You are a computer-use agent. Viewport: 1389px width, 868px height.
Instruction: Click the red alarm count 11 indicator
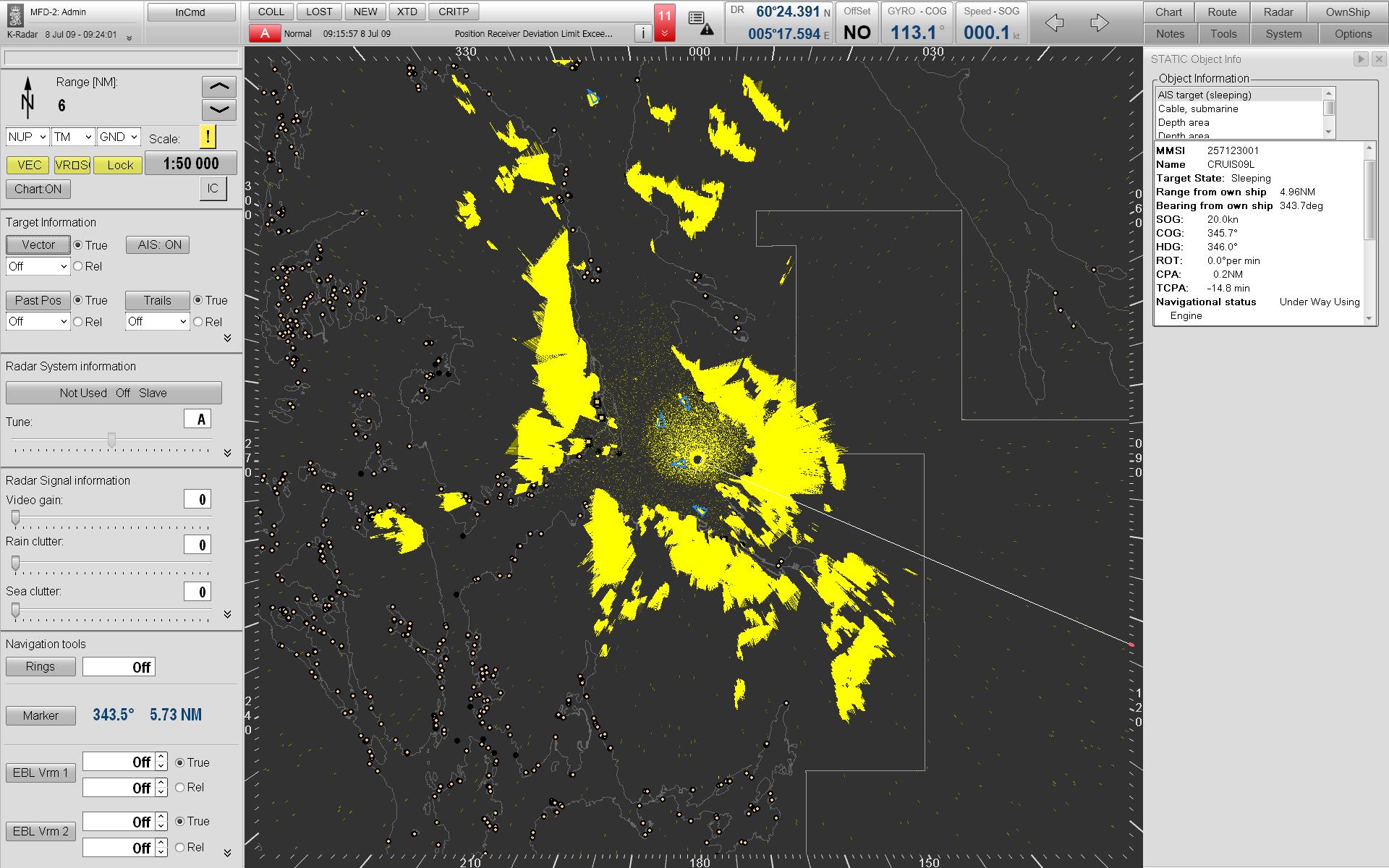pos(664,22)
